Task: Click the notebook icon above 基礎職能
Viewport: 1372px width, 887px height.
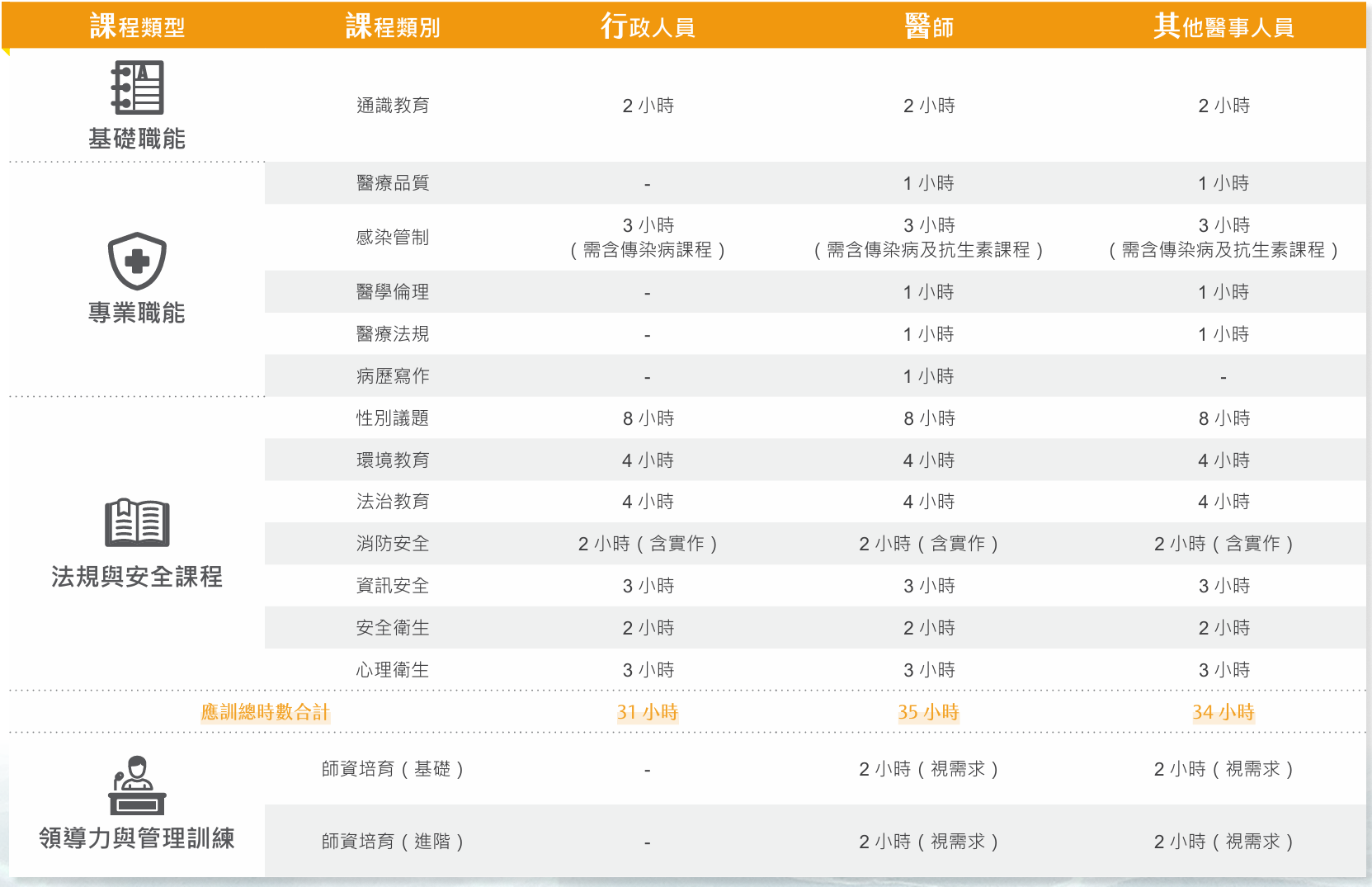Action: (137, 87)
